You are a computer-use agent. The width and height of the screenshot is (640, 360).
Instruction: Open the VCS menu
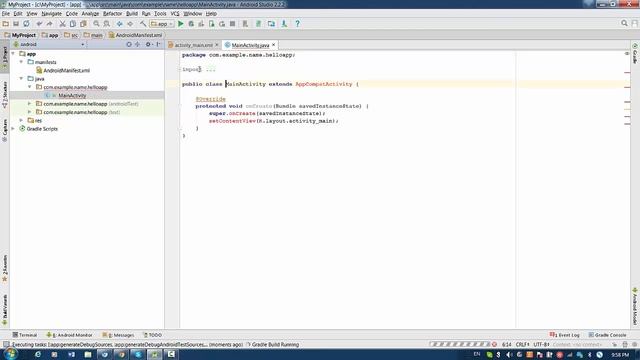tap(175, 13)
